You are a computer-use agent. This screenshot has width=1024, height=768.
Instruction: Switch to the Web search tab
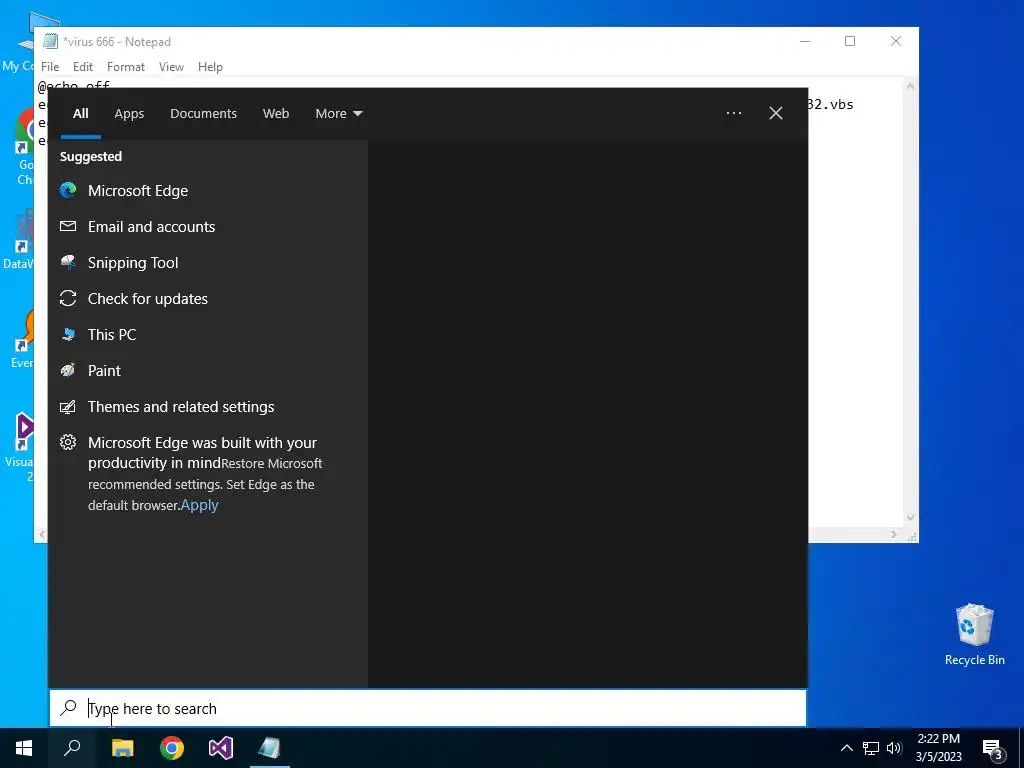tap(276, 114)
